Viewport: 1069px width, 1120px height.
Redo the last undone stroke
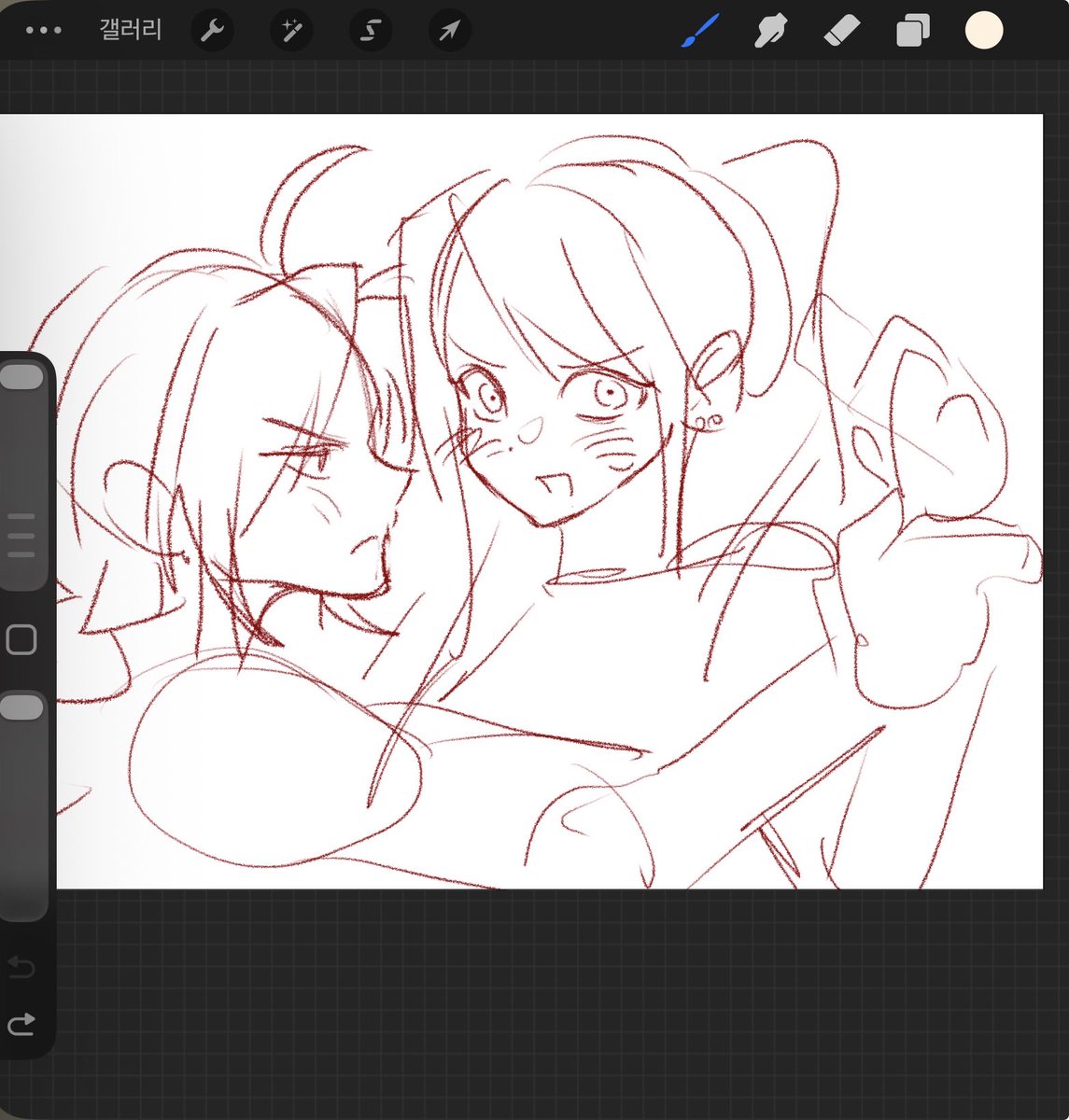pos(21,1024)
